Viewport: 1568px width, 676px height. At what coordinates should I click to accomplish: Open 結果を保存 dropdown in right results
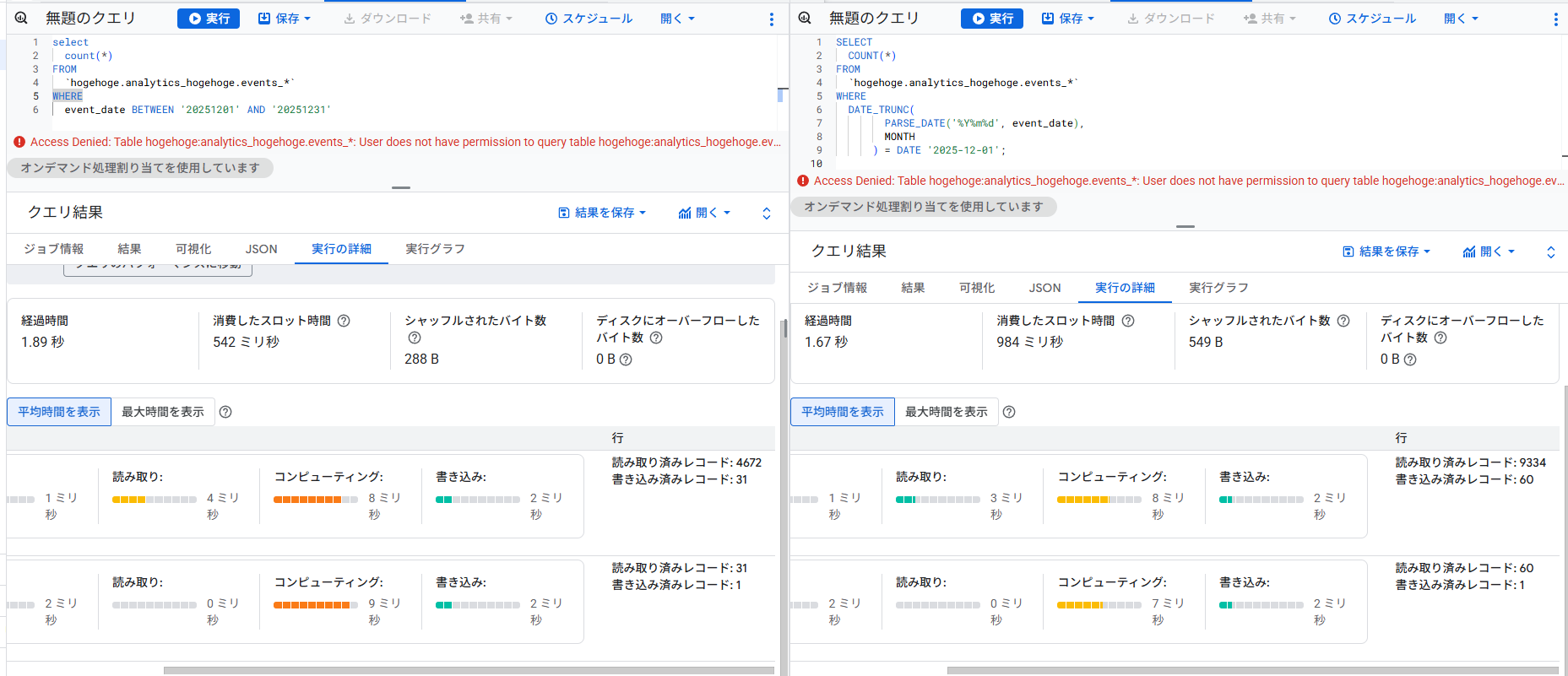pyautogui.click(x=1386, y=251)
